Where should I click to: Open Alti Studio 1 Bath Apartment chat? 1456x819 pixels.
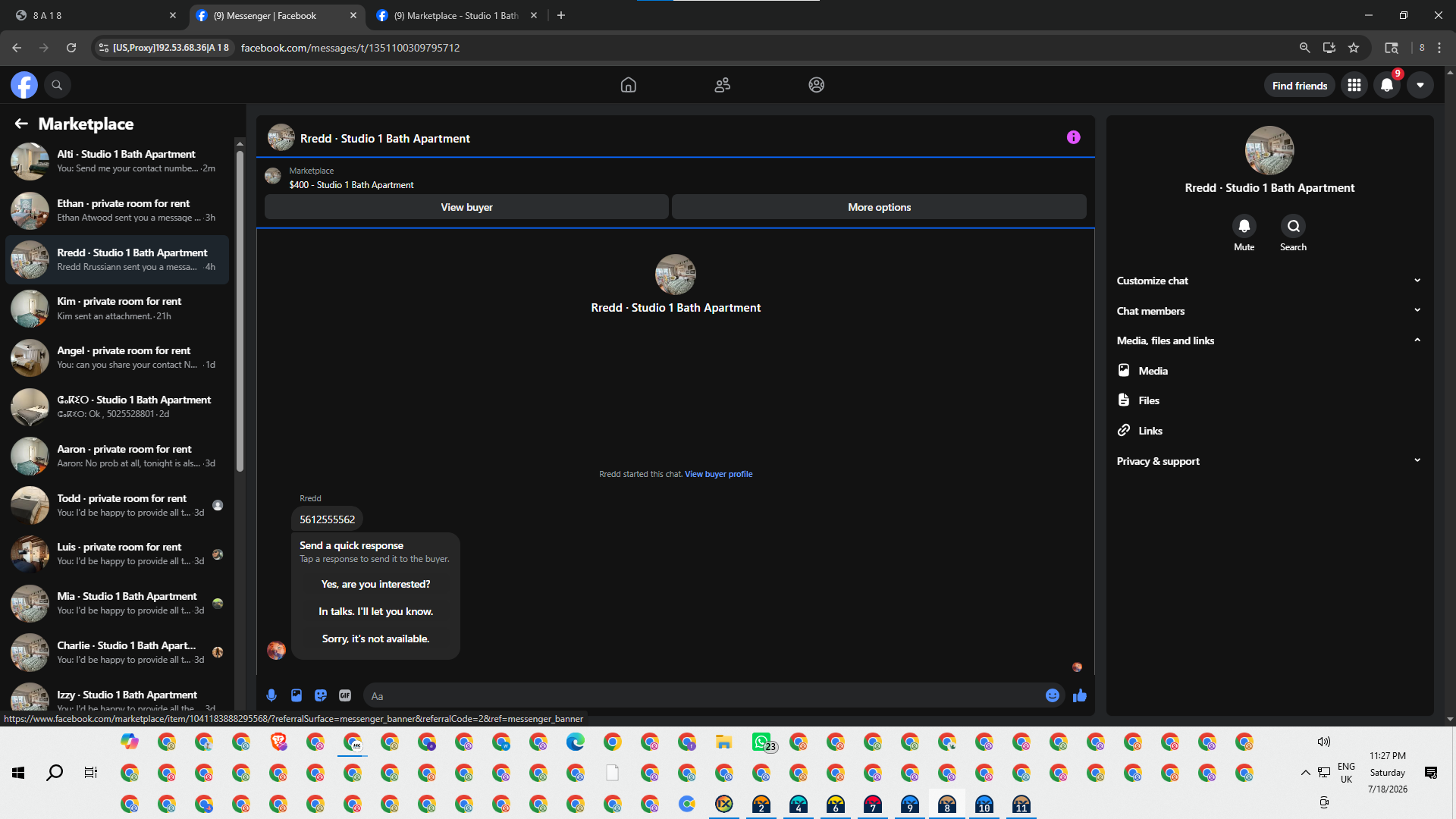click(117, 161)
